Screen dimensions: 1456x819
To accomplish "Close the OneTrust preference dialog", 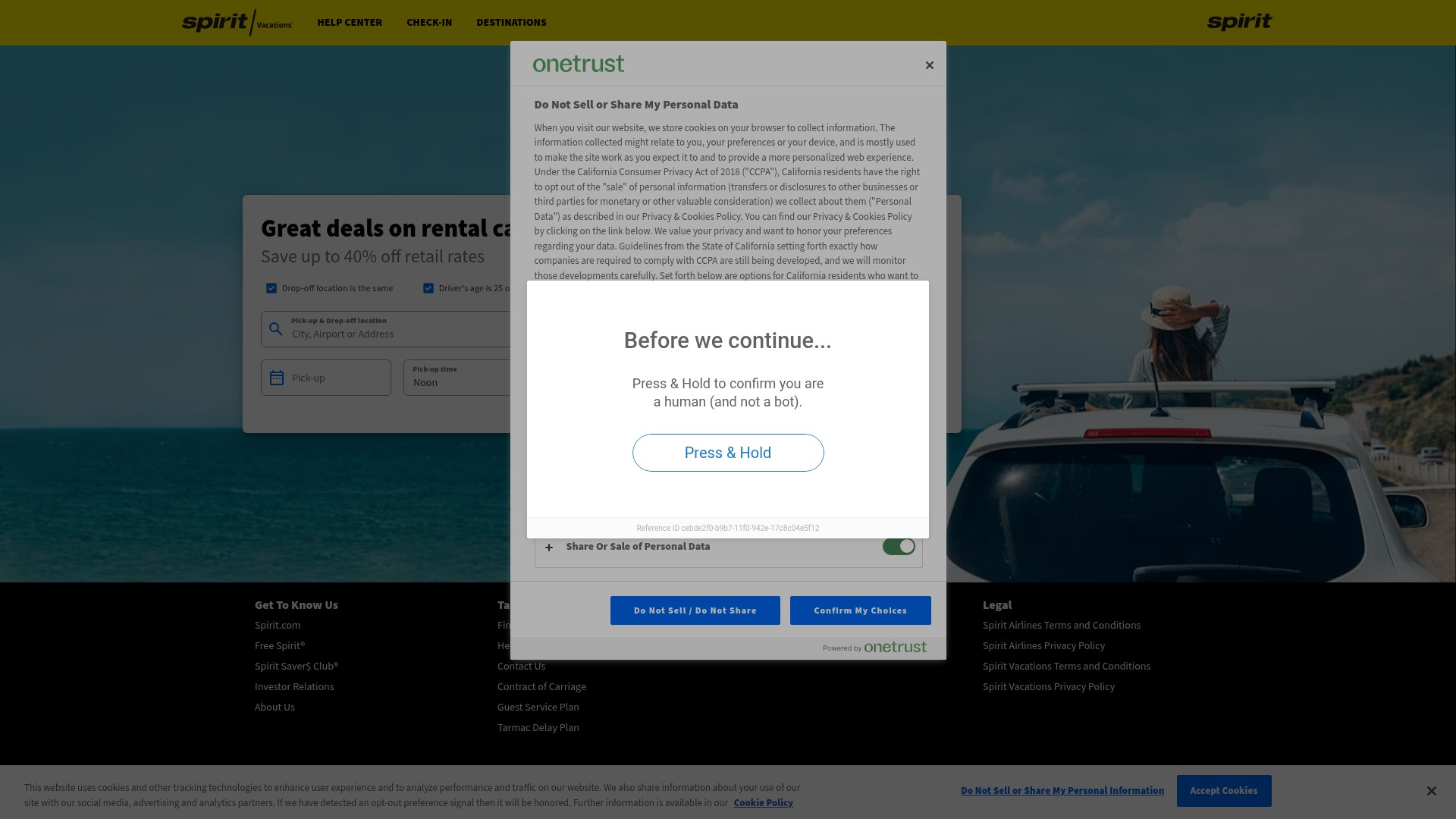I will [x=929, y=65].
